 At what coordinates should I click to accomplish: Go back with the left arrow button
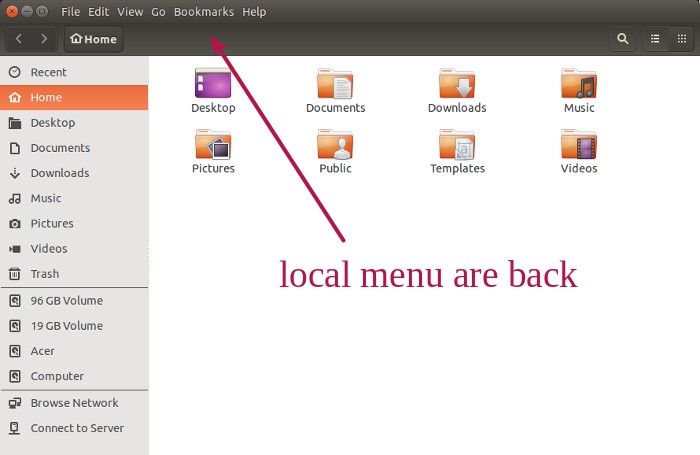(19, 39)
